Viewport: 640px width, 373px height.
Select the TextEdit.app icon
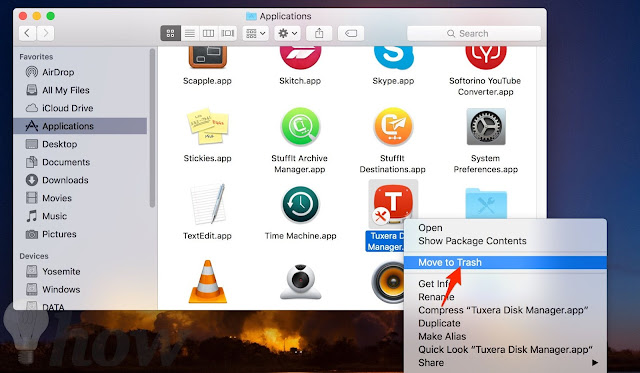(207, 204)
